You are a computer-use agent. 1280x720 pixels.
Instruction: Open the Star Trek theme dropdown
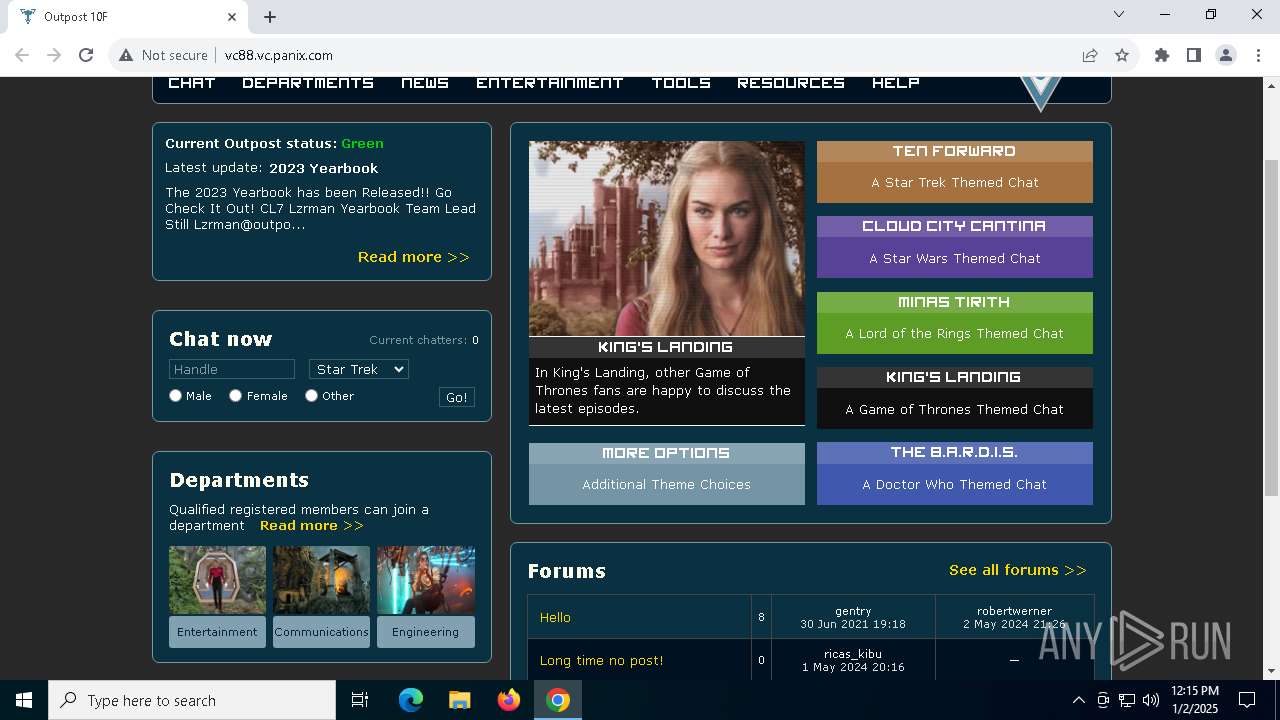[x=359, y=369]
